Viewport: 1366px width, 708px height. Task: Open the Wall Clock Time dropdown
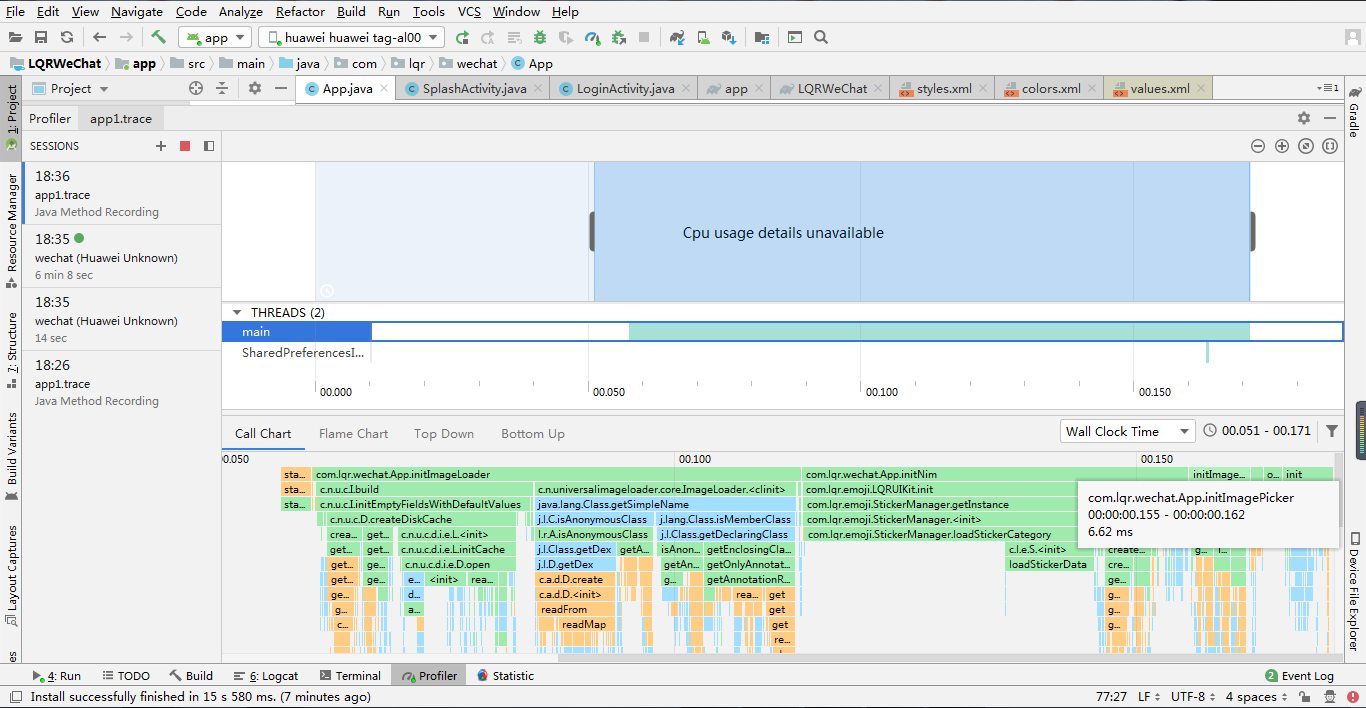point(1128,431)
